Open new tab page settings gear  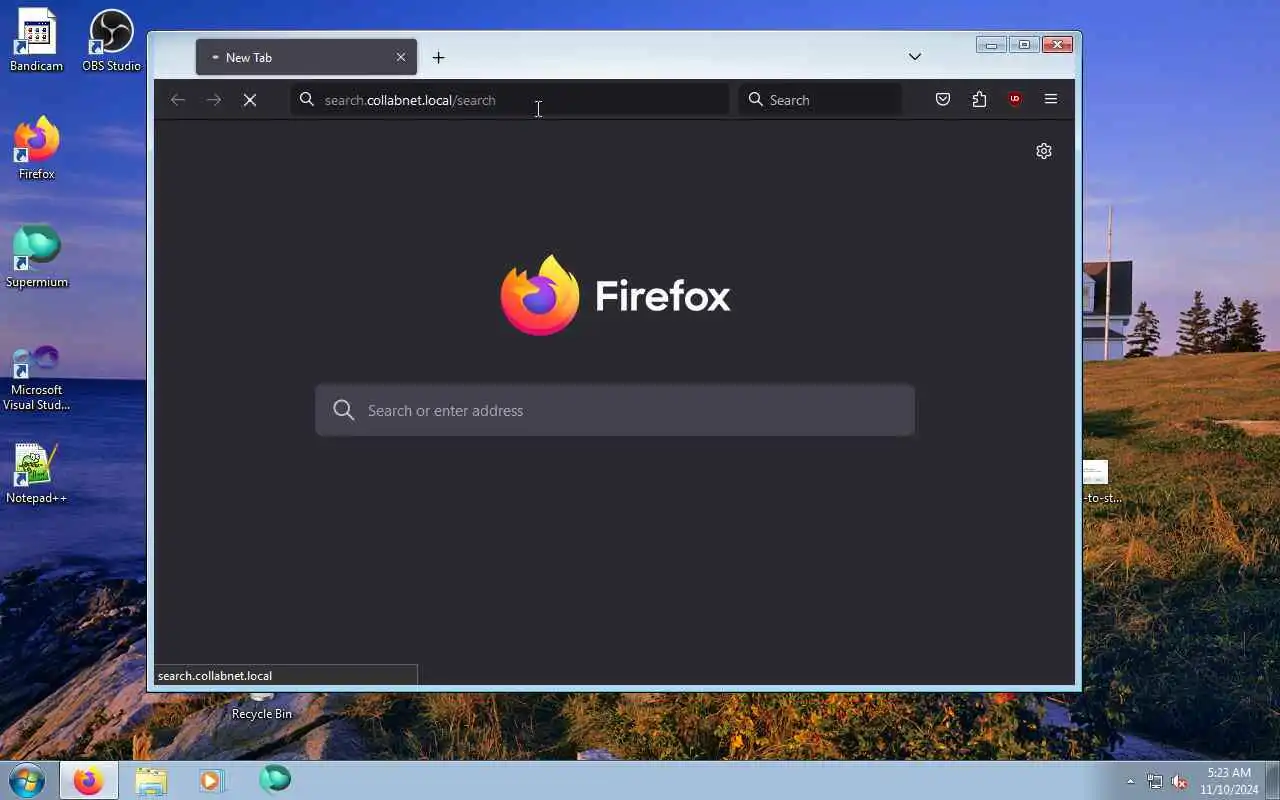1044,151
